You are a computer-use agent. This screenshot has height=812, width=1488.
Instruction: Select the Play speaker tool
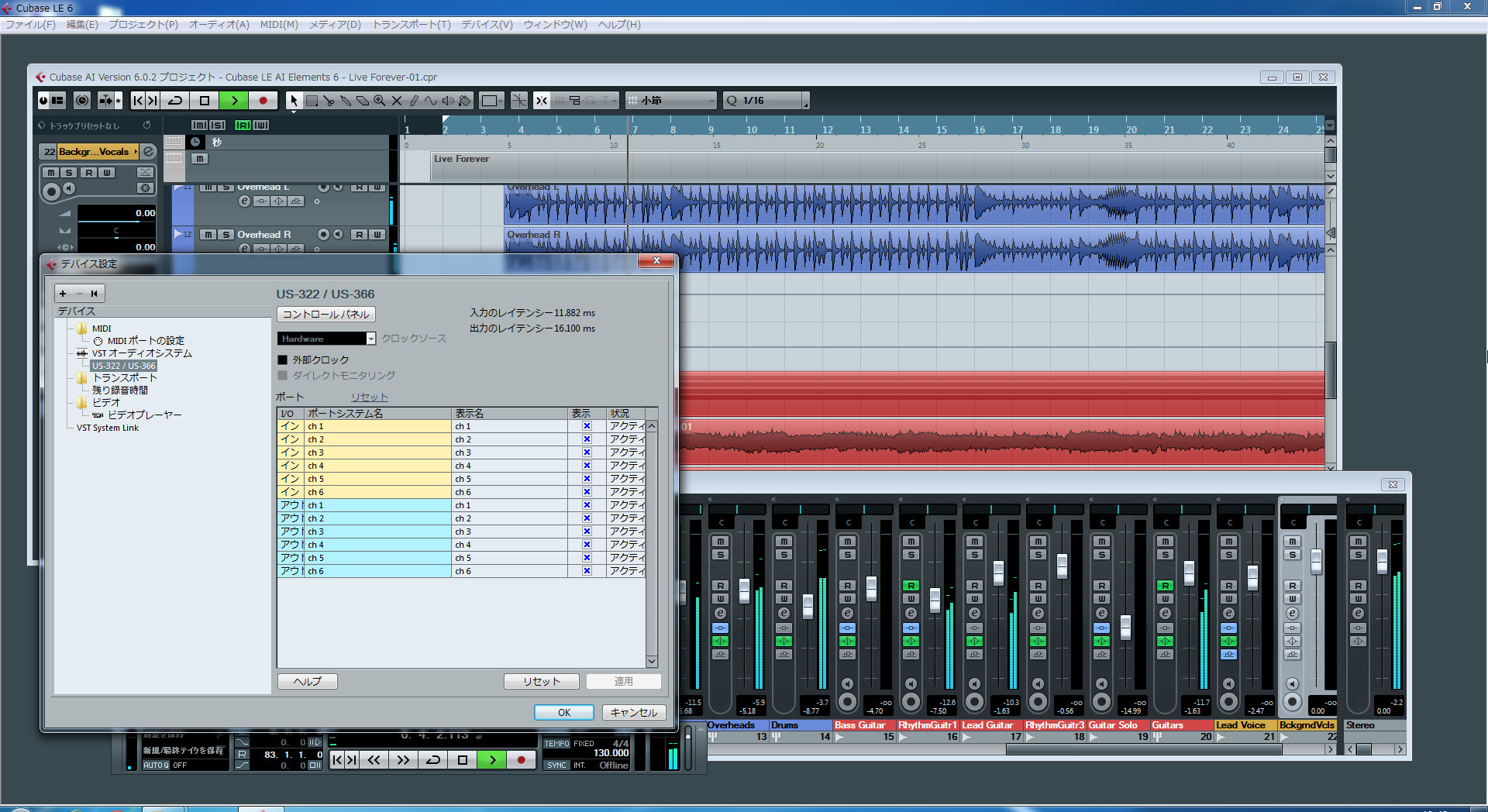click(x=448, y=101)
